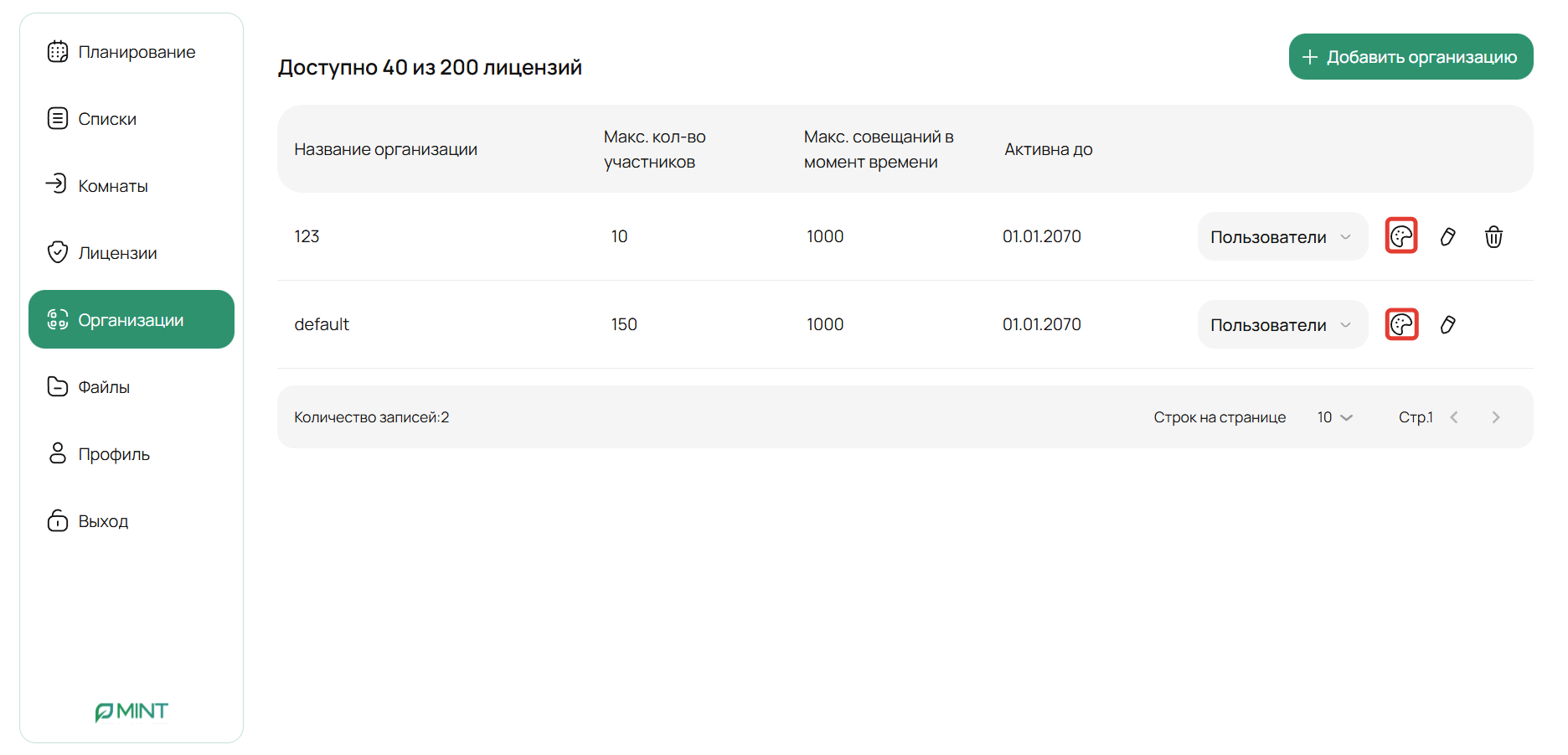Viewport: 1568px width, 755px height.
Task: Open palette theme settings for default organization
Action: coord(1401,324)
